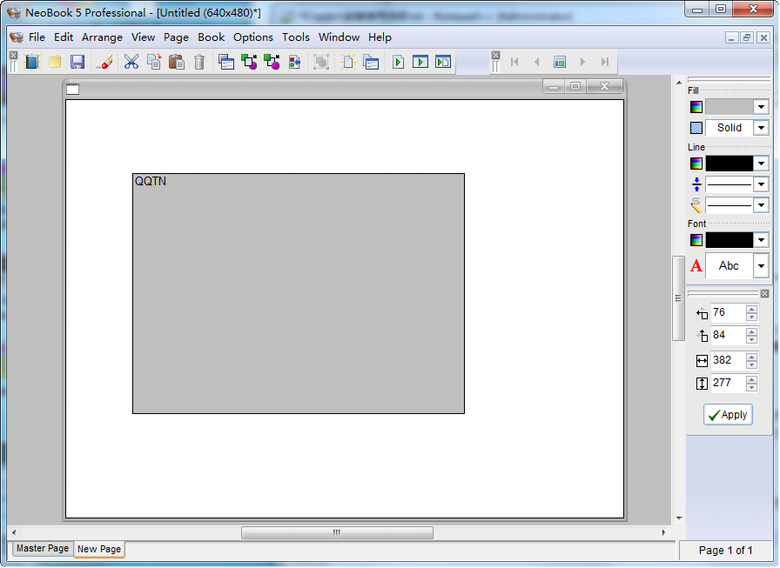Open the File menu
The height and width of the screenshot is (568, 780).
(37, 37)
